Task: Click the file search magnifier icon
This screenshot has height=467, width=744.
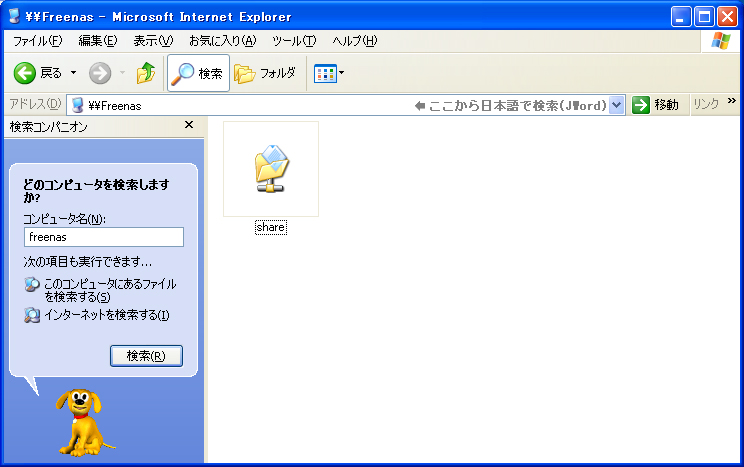Action: coord(32,284)
